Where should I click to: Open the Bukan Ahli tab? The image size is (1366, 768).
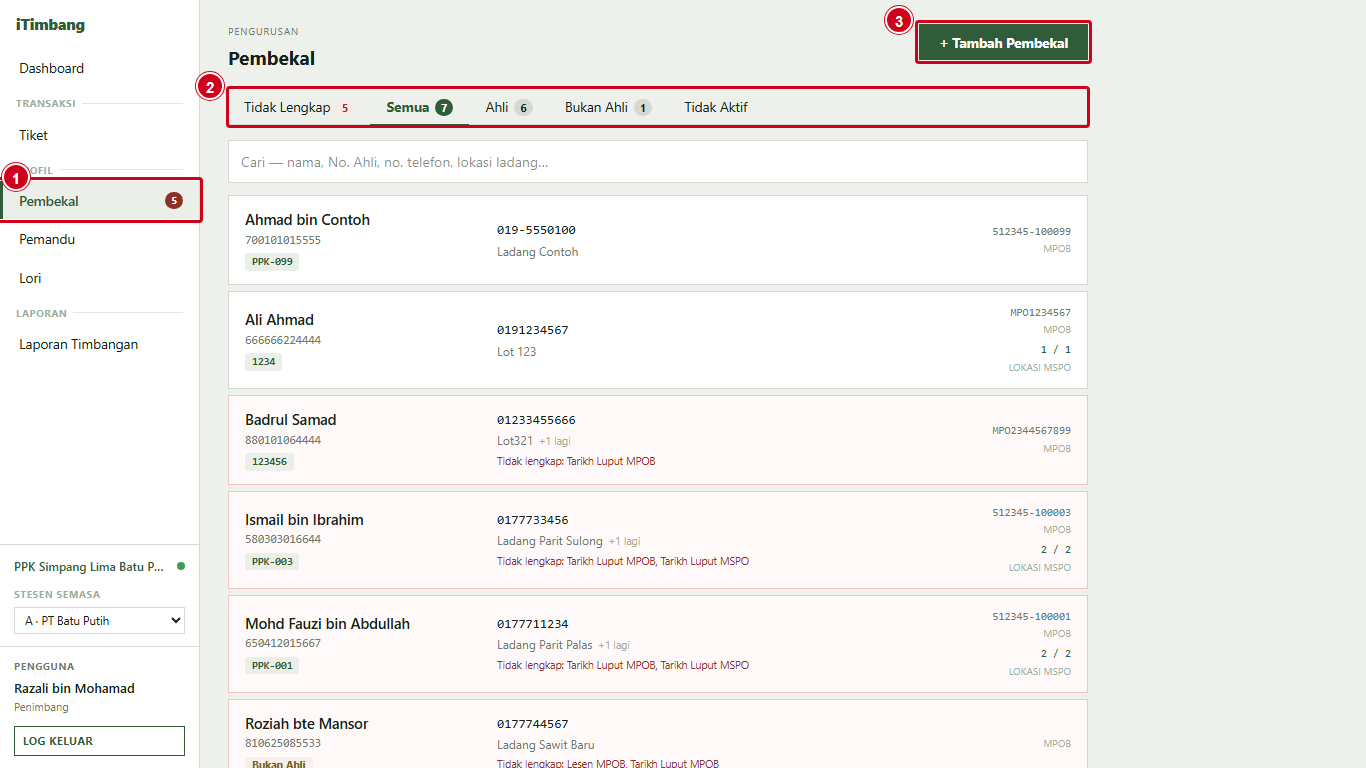pyautogui.click(x=608, y=107)
